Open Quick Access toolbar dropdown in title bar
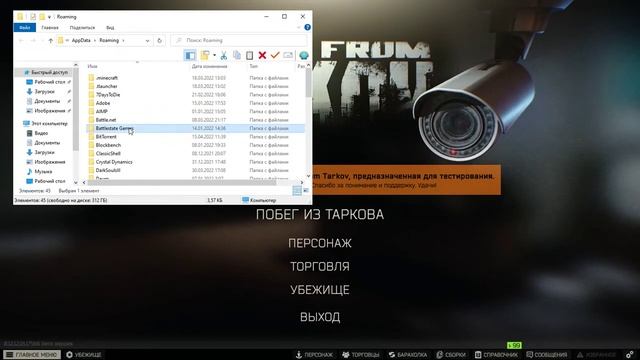This screenshot has width=640, height=360. pyautogui.click(x=49, y=17)
